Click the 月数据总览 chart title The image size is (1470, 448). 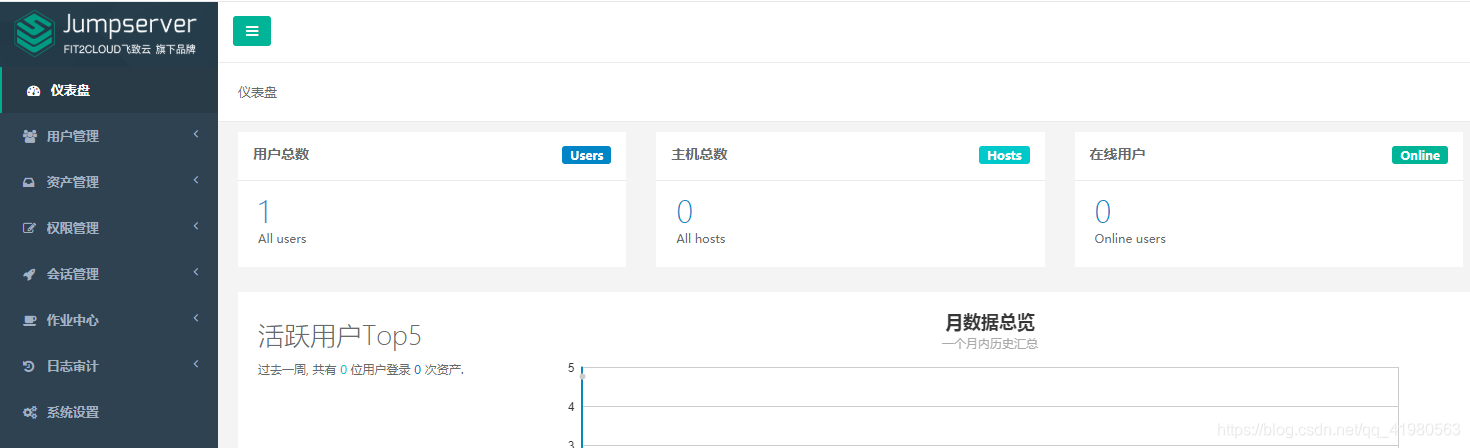point(990,322)
